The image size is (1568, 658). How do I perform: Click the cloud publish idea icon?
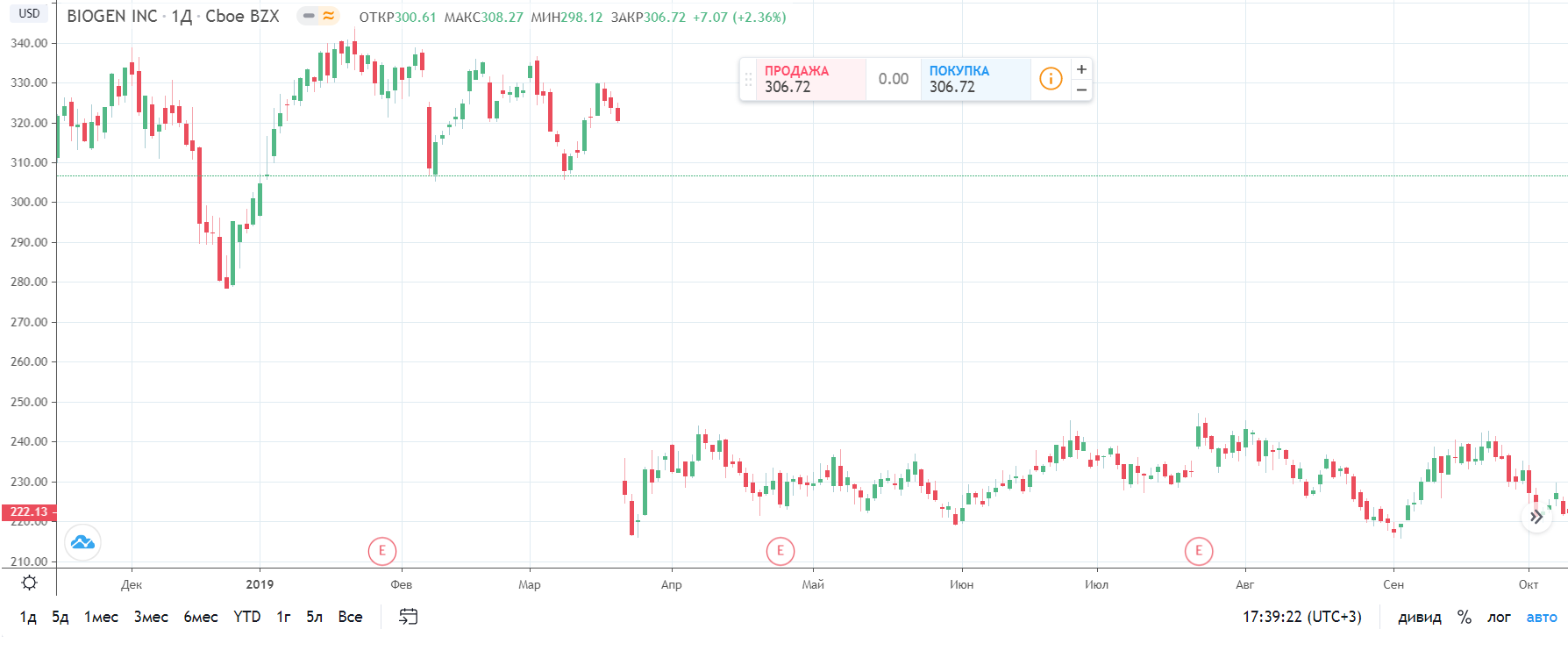[83, 542]
